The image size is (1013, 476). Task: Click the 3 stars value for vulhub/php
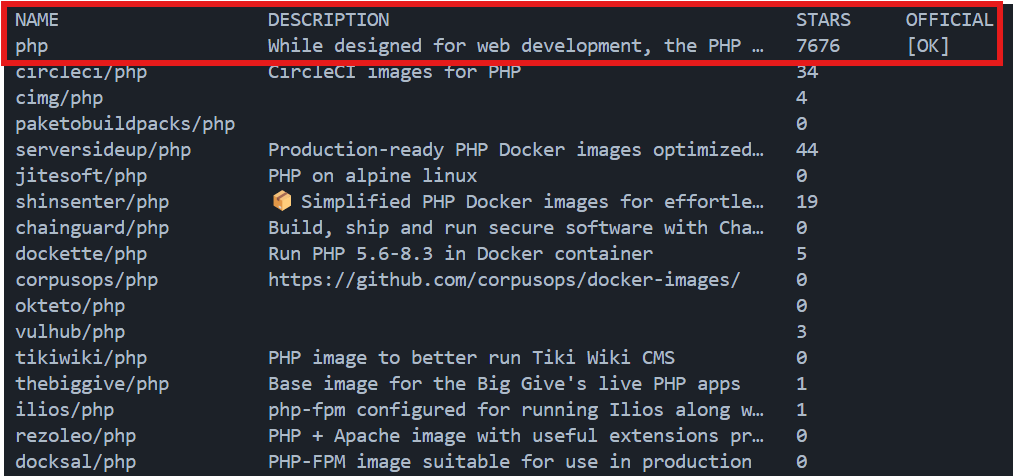point(802,331)
